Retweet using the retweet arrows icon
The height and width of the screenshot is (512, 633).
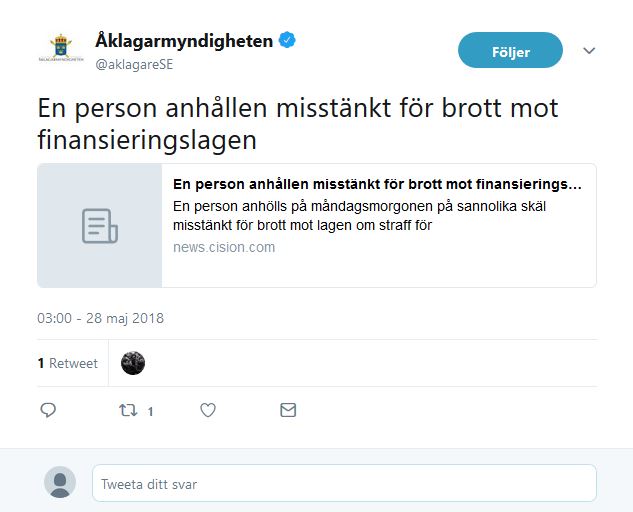click(x=128, y=410)
